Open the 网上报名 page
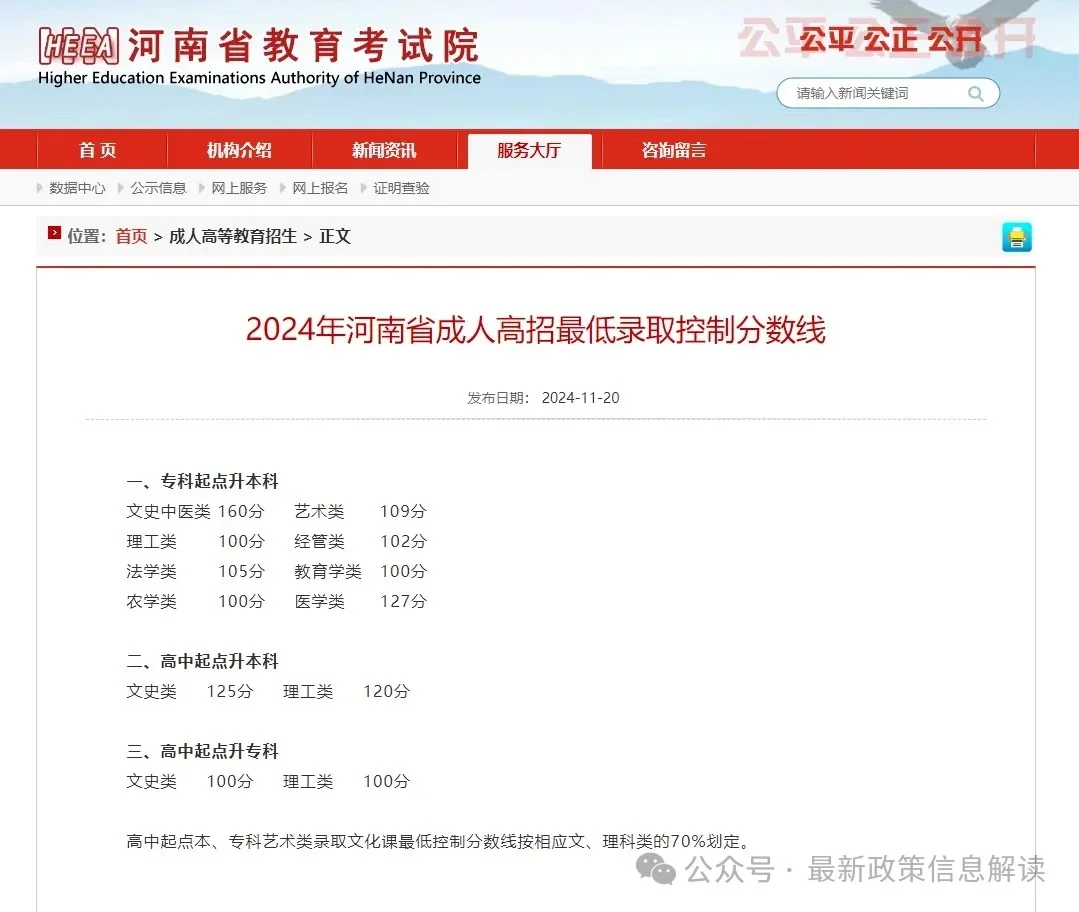 click(320, 188)
